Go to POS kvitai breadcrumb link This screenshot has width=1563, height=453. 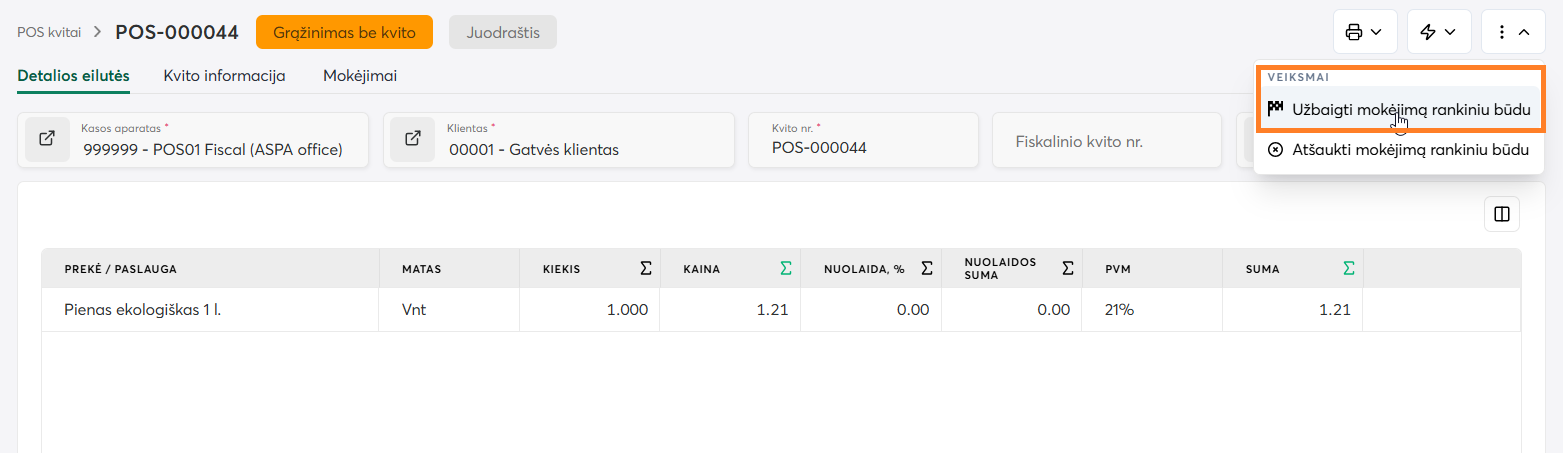tap(49, 32)
